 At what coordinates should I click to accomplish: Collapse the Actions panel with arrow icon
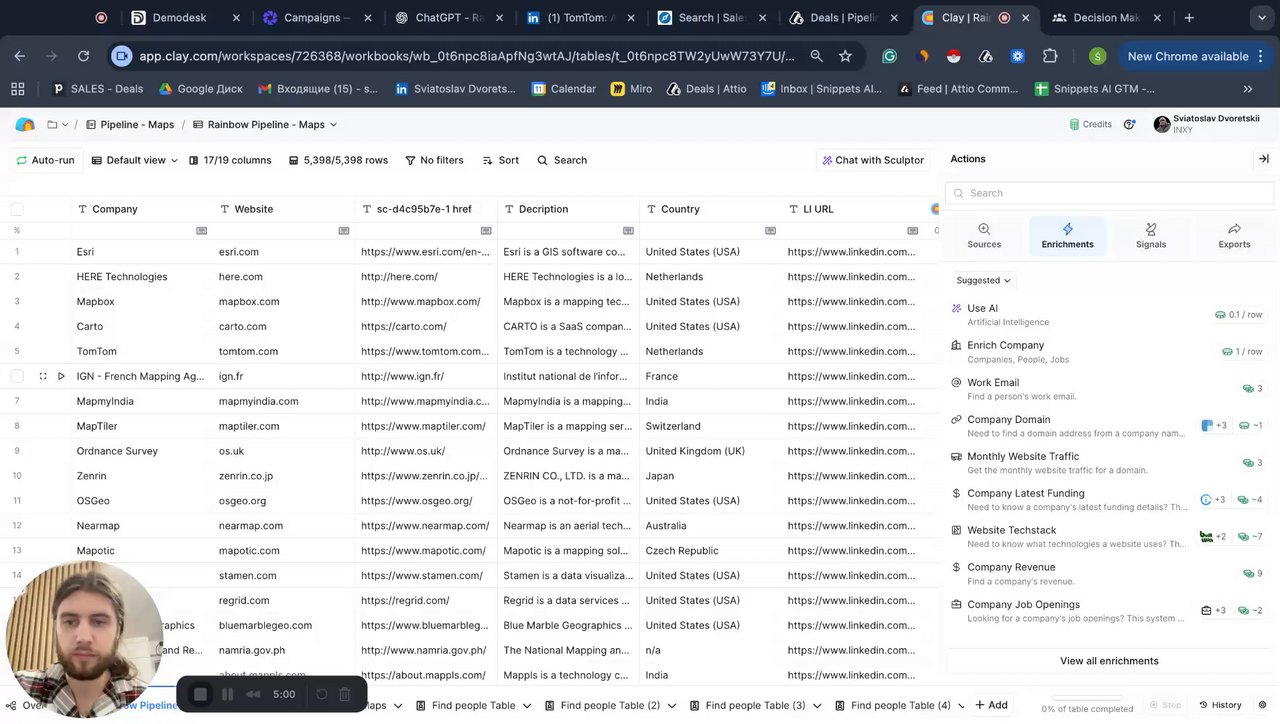(1263, 159)
